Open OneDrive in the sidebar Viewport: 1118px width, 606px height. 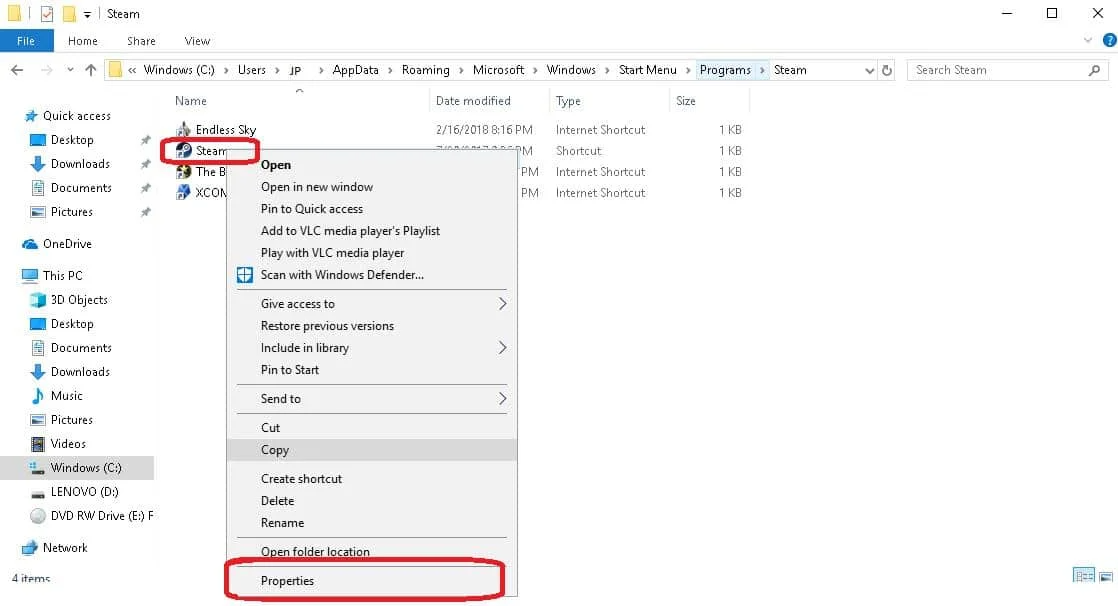68,243
